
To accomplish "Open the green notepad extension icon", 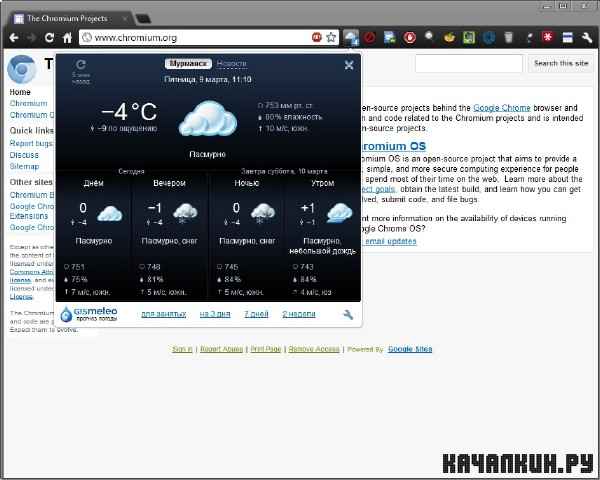I will coord(469,38).
